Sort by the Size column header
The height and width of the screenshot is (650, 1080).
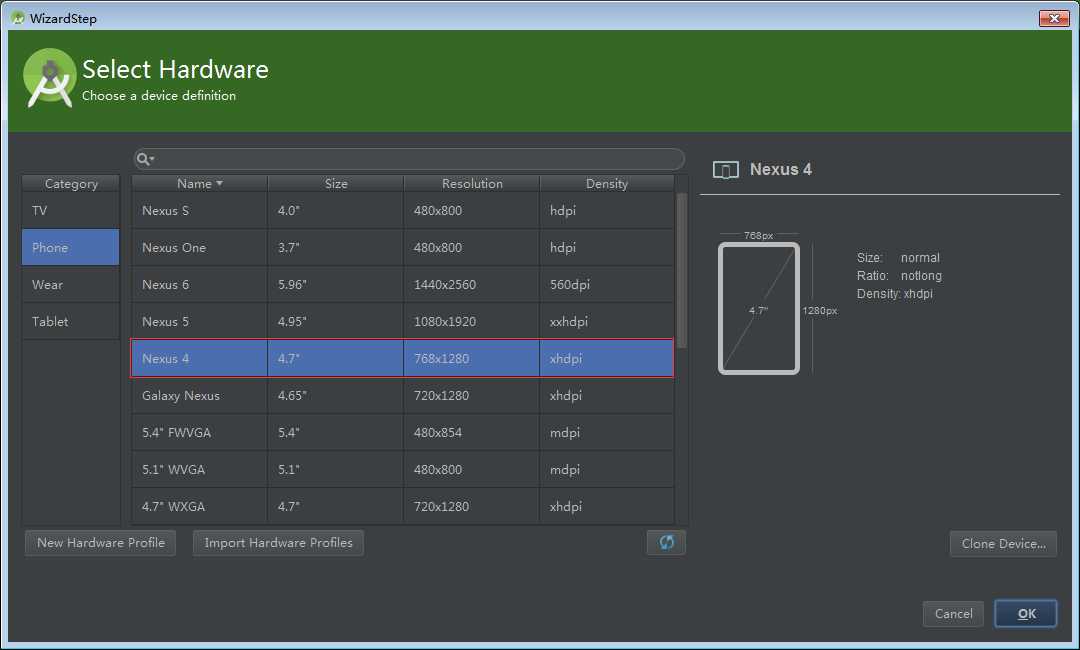335,184
